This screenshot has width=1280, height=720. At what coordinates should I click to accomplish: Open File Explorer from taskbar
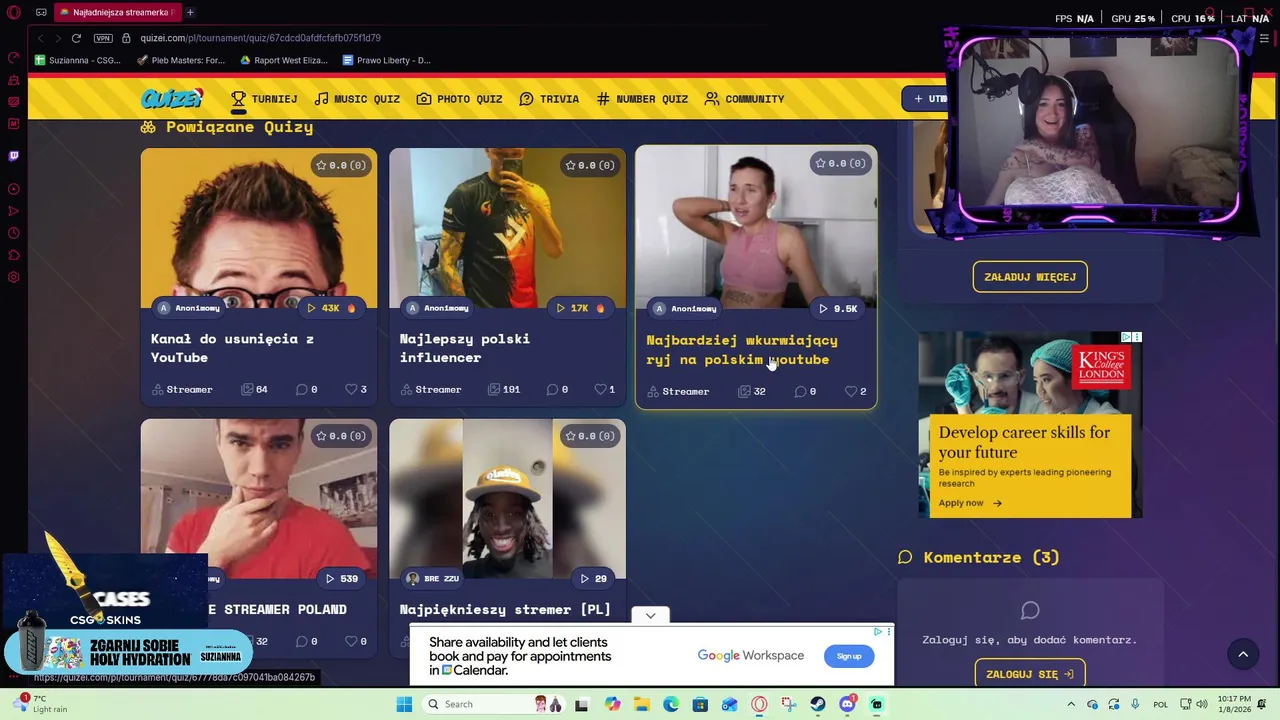(x=642, y=704)
